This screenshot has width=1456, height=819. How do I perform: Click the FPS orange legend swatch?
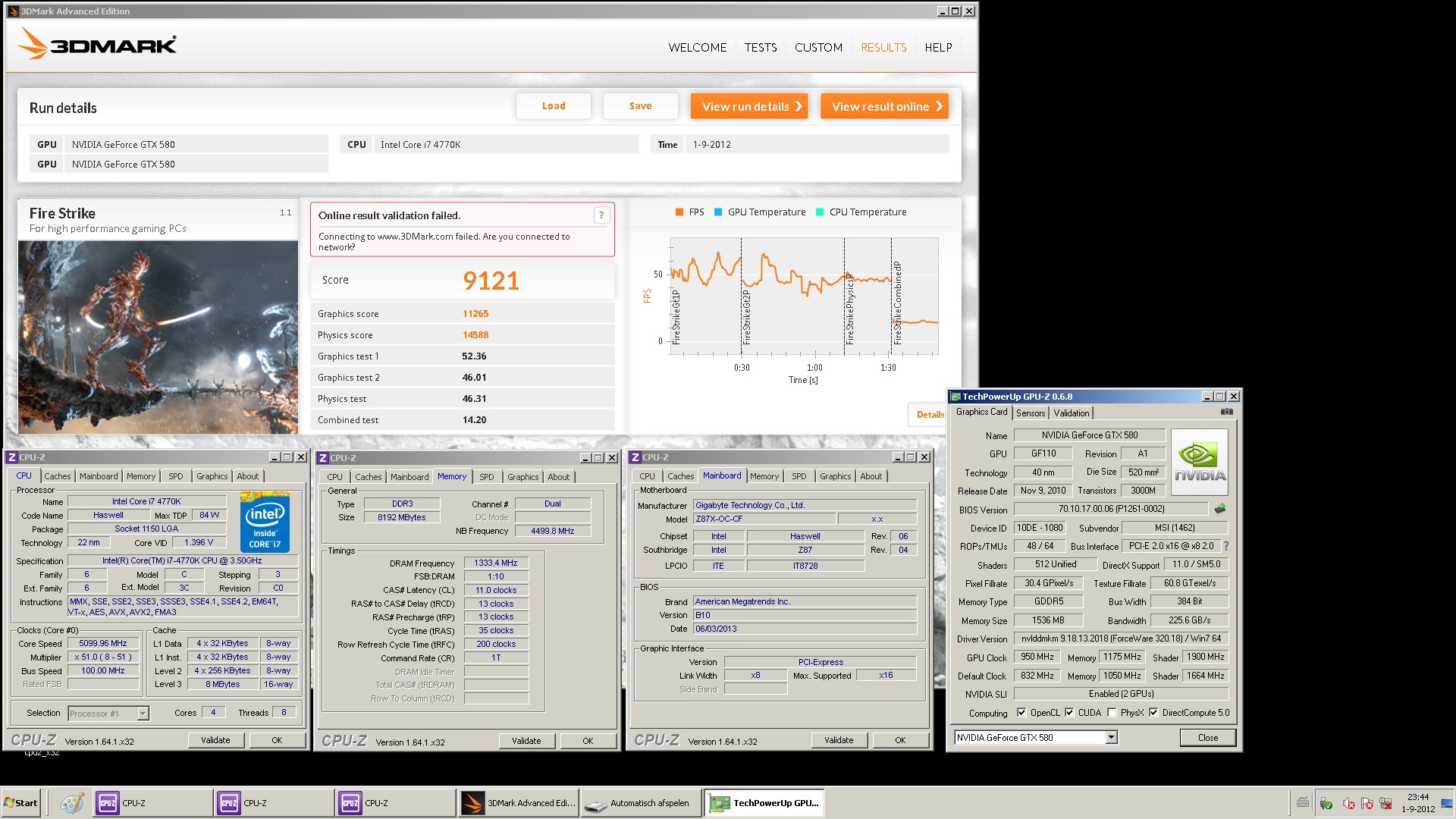tap(679, 212)
